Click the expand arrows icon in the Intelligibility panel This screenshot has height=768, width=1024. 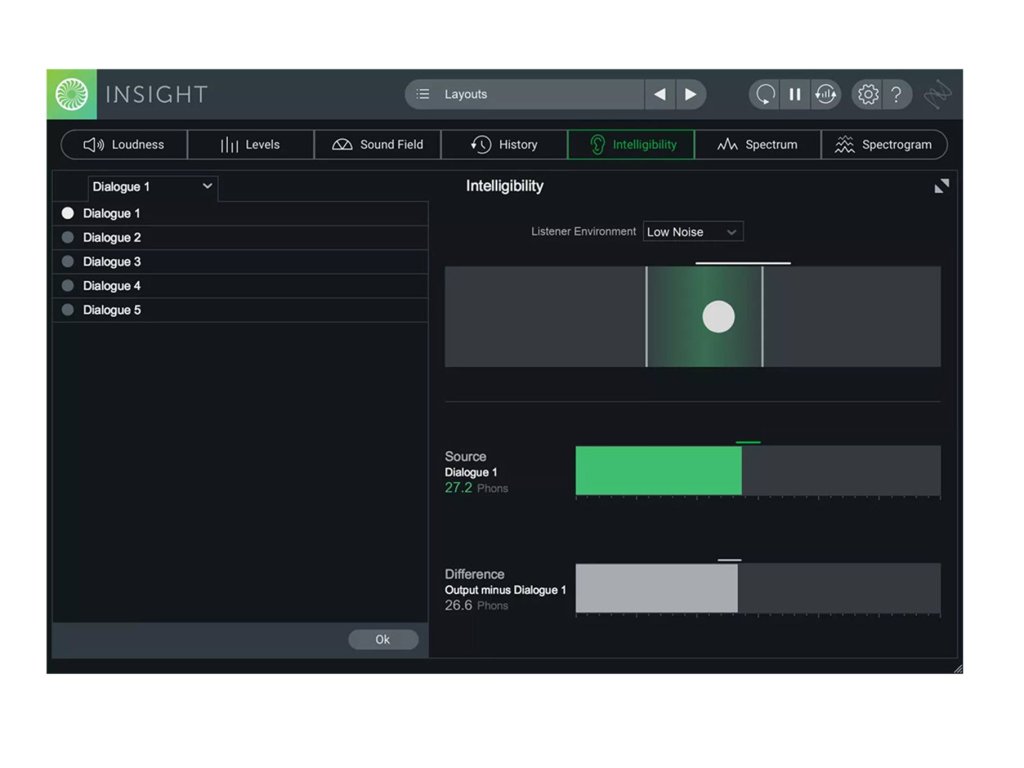[x=941, y=186]
